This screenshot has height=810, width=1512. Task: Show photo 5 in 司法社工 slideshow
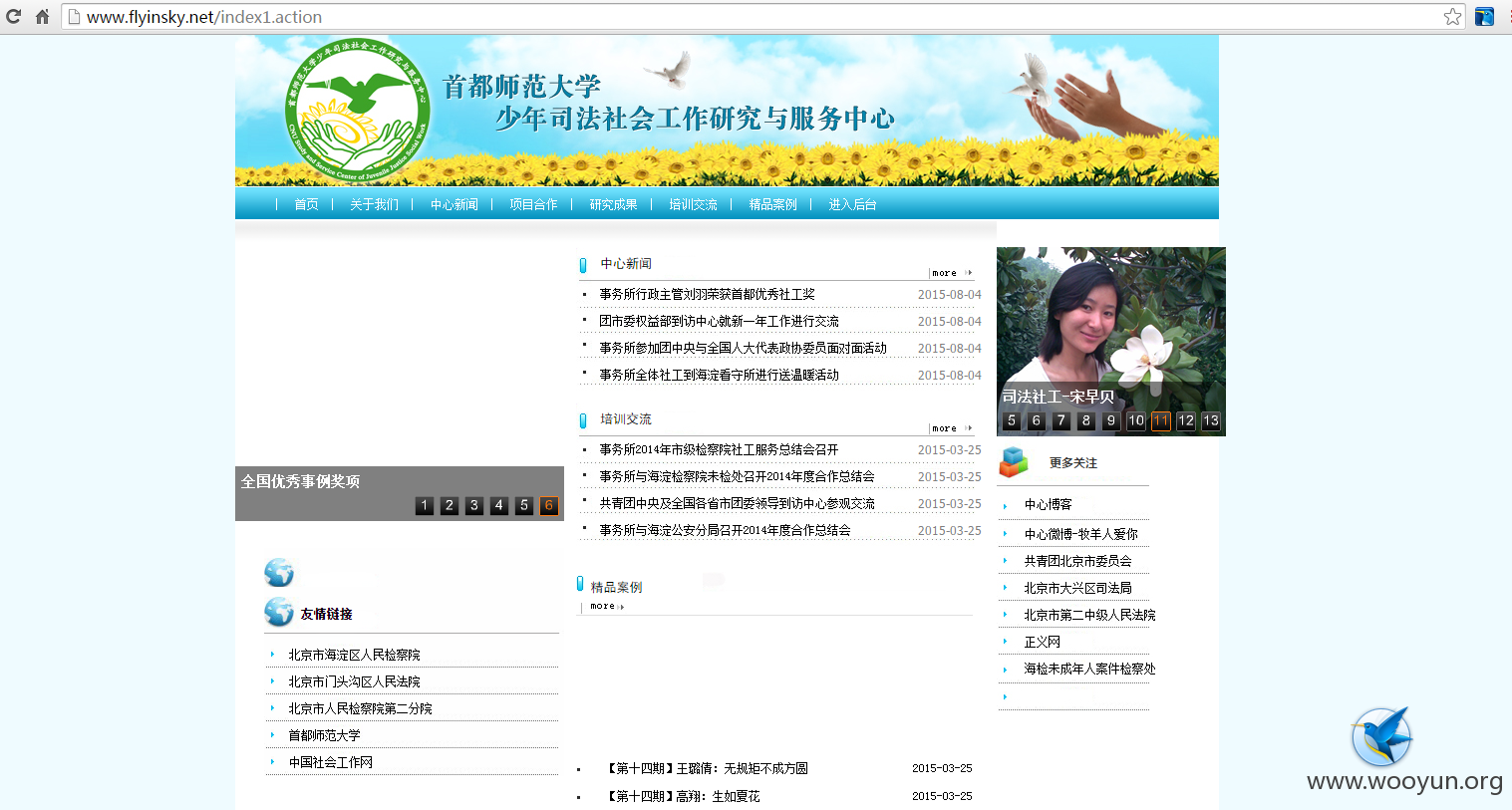(x=1012, y=420)
